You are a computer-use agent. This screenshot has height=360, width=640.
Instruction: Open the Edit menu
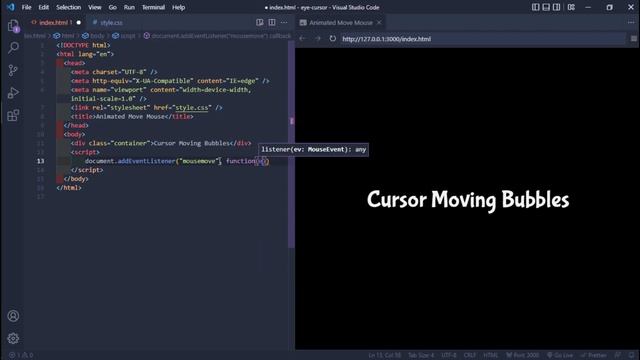pyautogui.click(x=44, y=7)
